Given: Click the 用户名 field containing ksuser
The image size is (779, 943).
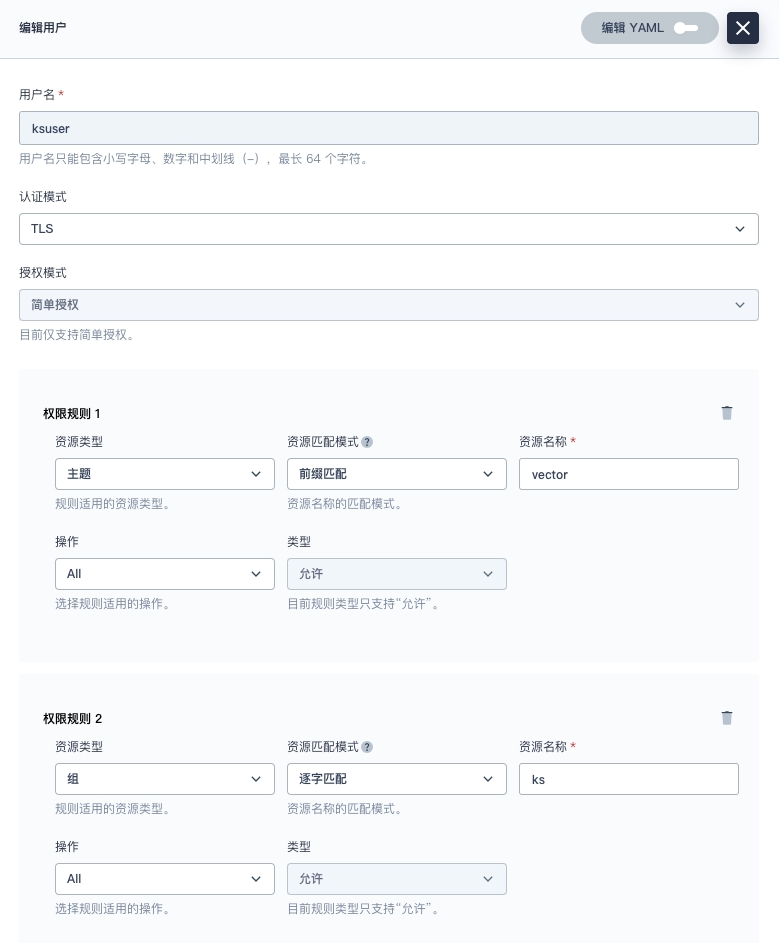Looking at the screenshot, I should tap(388, 129).
